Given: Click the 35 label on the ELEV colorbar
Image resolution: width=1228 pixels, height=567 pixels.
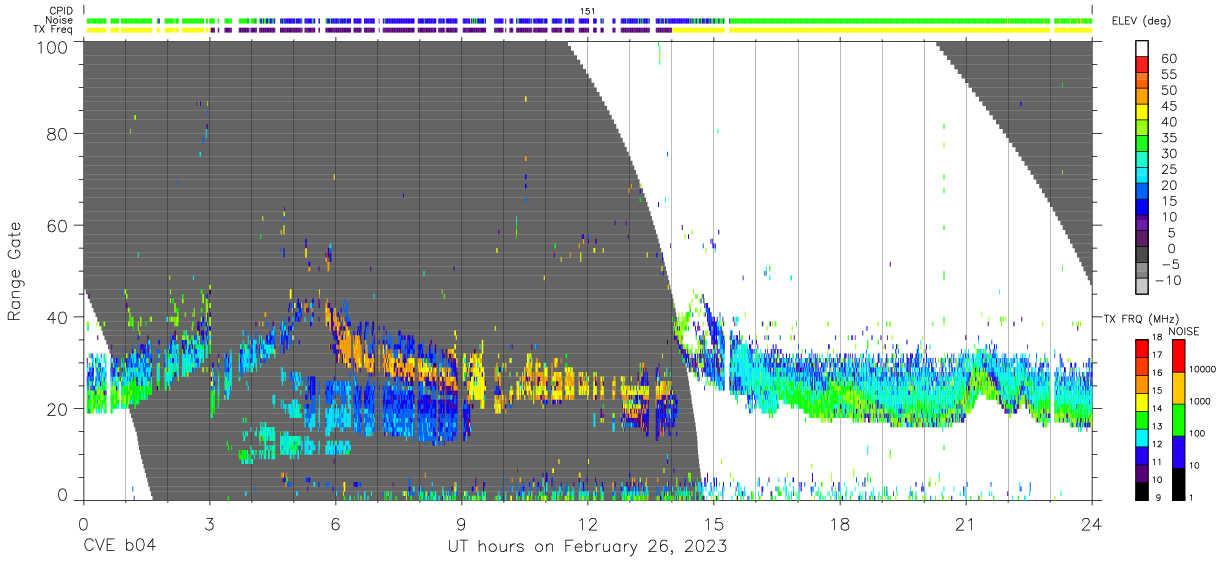Looking at the screenshot, I should [1169, 138].
